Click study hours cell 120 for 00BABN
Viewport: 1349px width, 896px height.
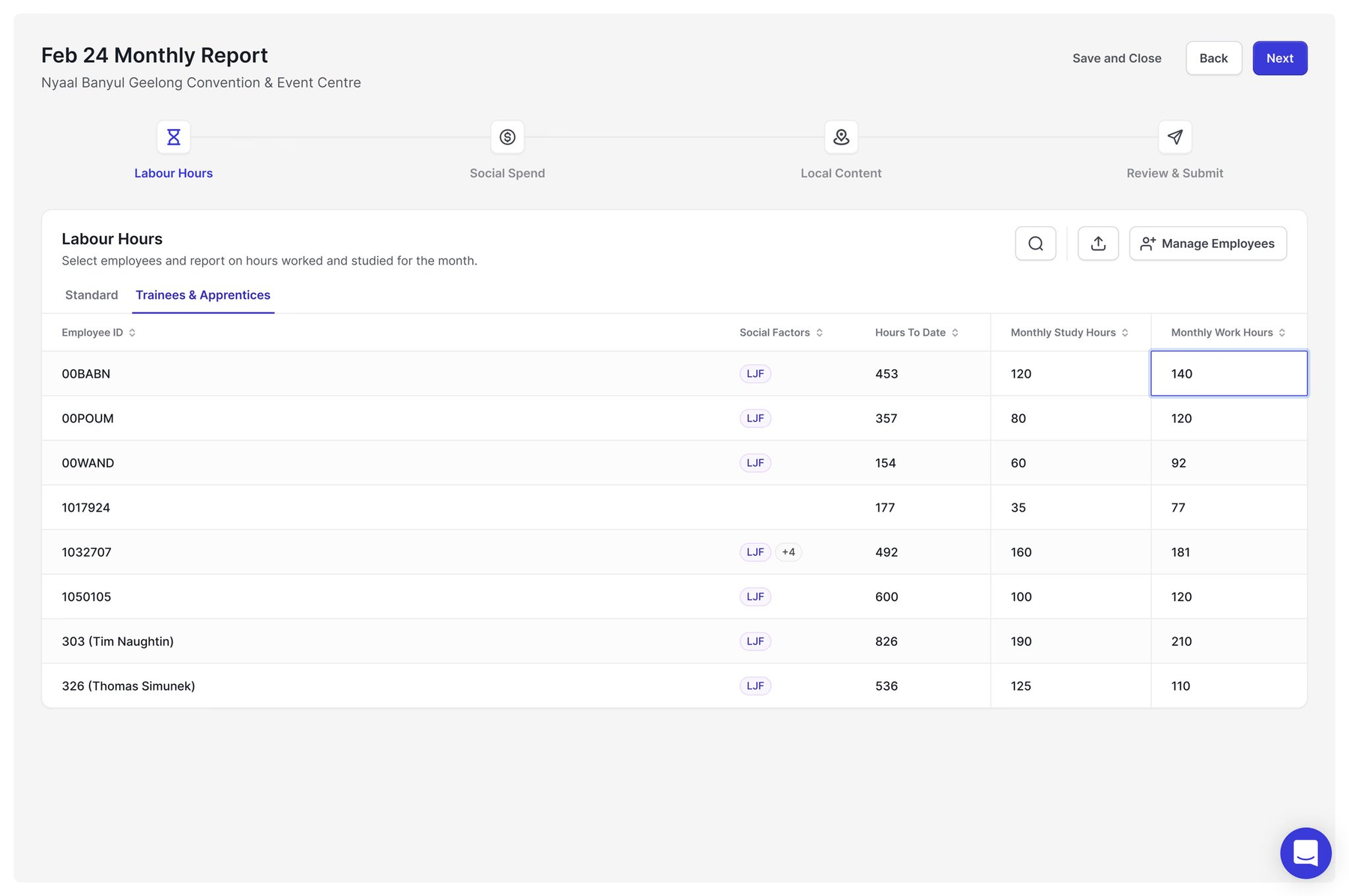pos(1070,373)
